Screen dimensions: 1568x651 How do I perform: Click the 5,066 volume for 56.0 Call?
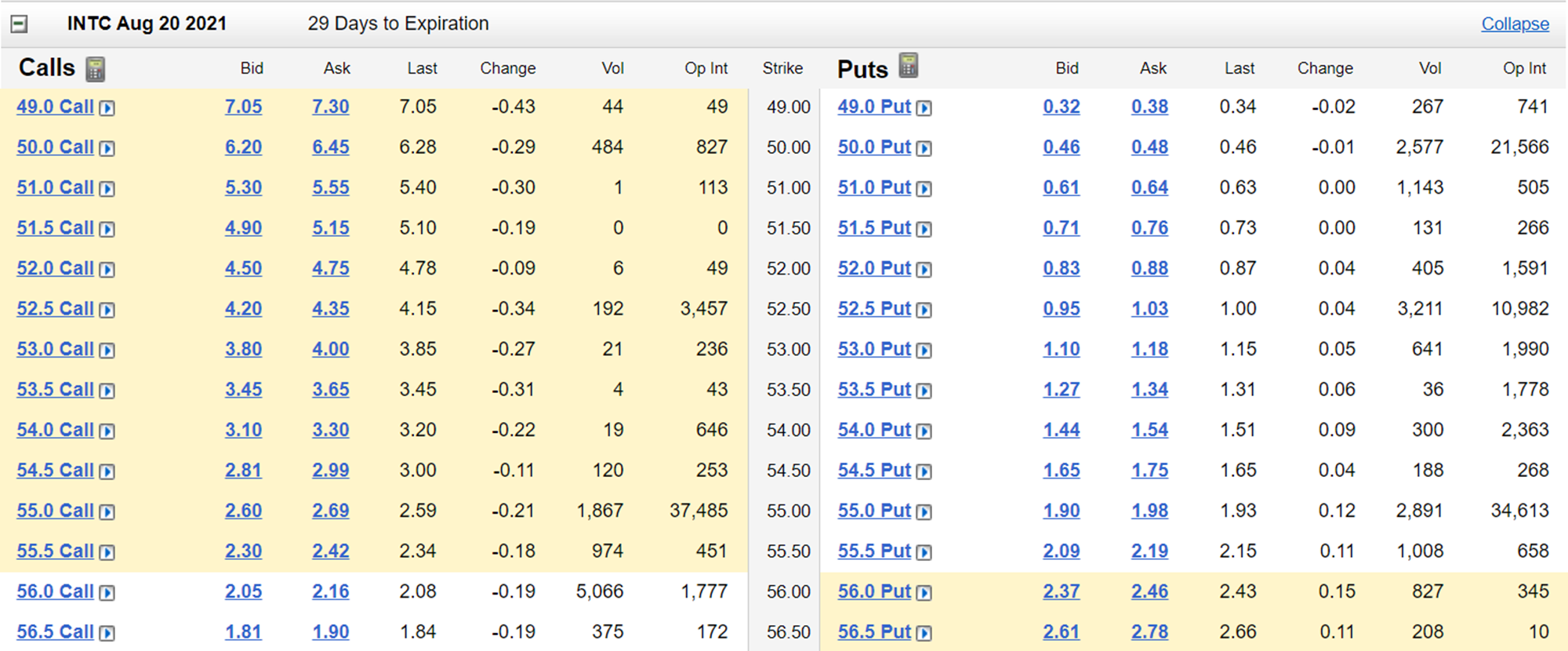click(600, 591)
